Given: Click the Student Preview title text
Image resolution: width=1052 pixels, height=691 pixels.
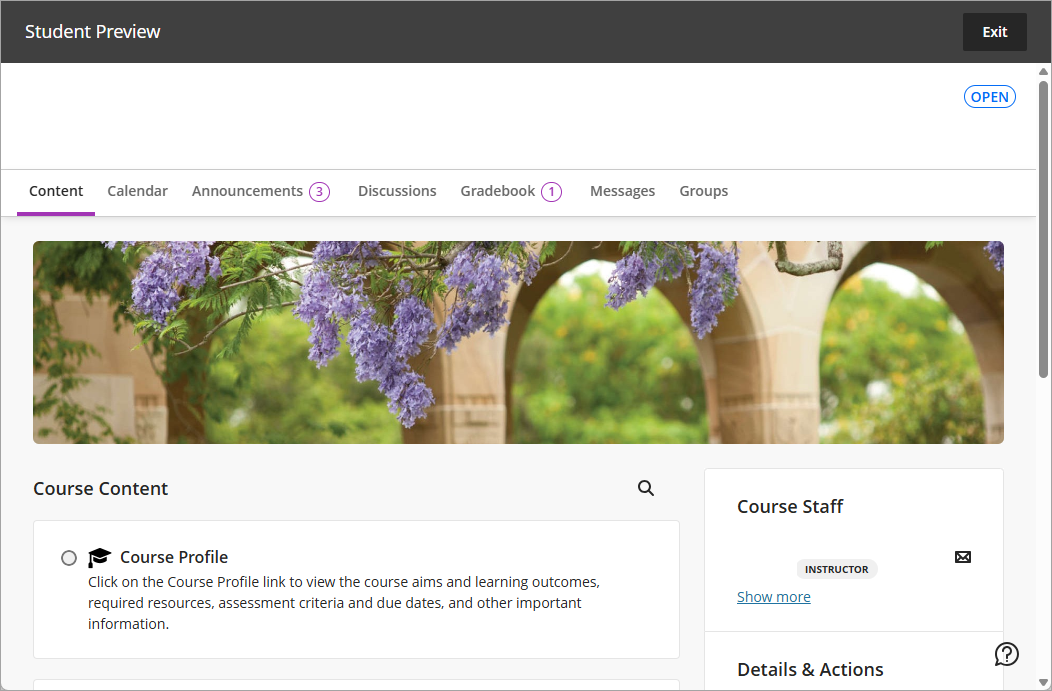Looking at the screenshot, I should [93, 32].
